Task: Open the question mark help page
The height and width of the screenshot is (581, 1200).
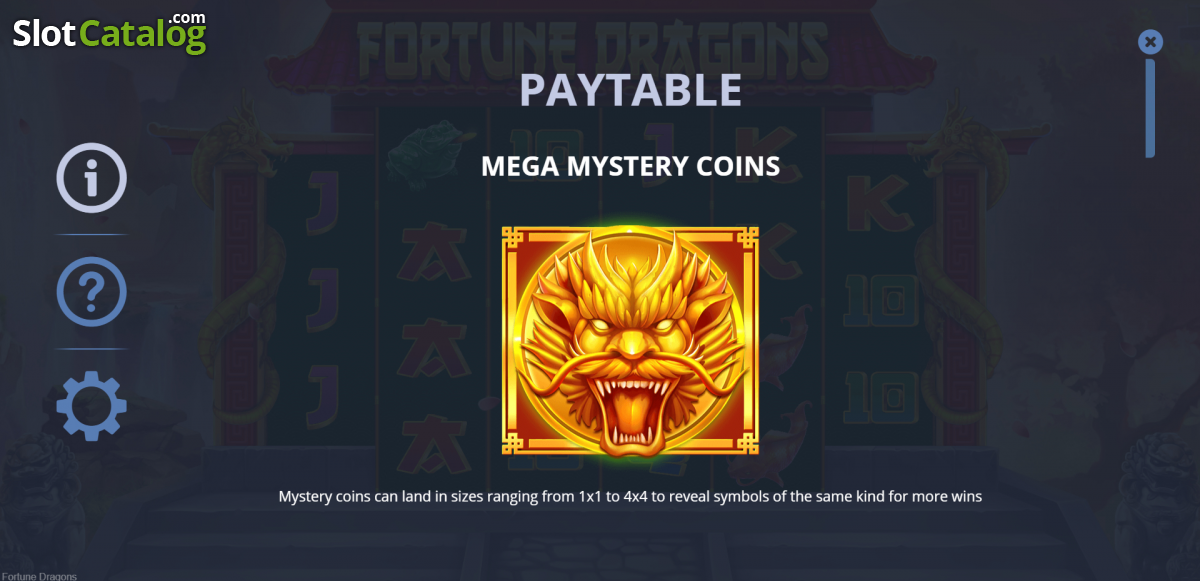Action: click(91, 292)
